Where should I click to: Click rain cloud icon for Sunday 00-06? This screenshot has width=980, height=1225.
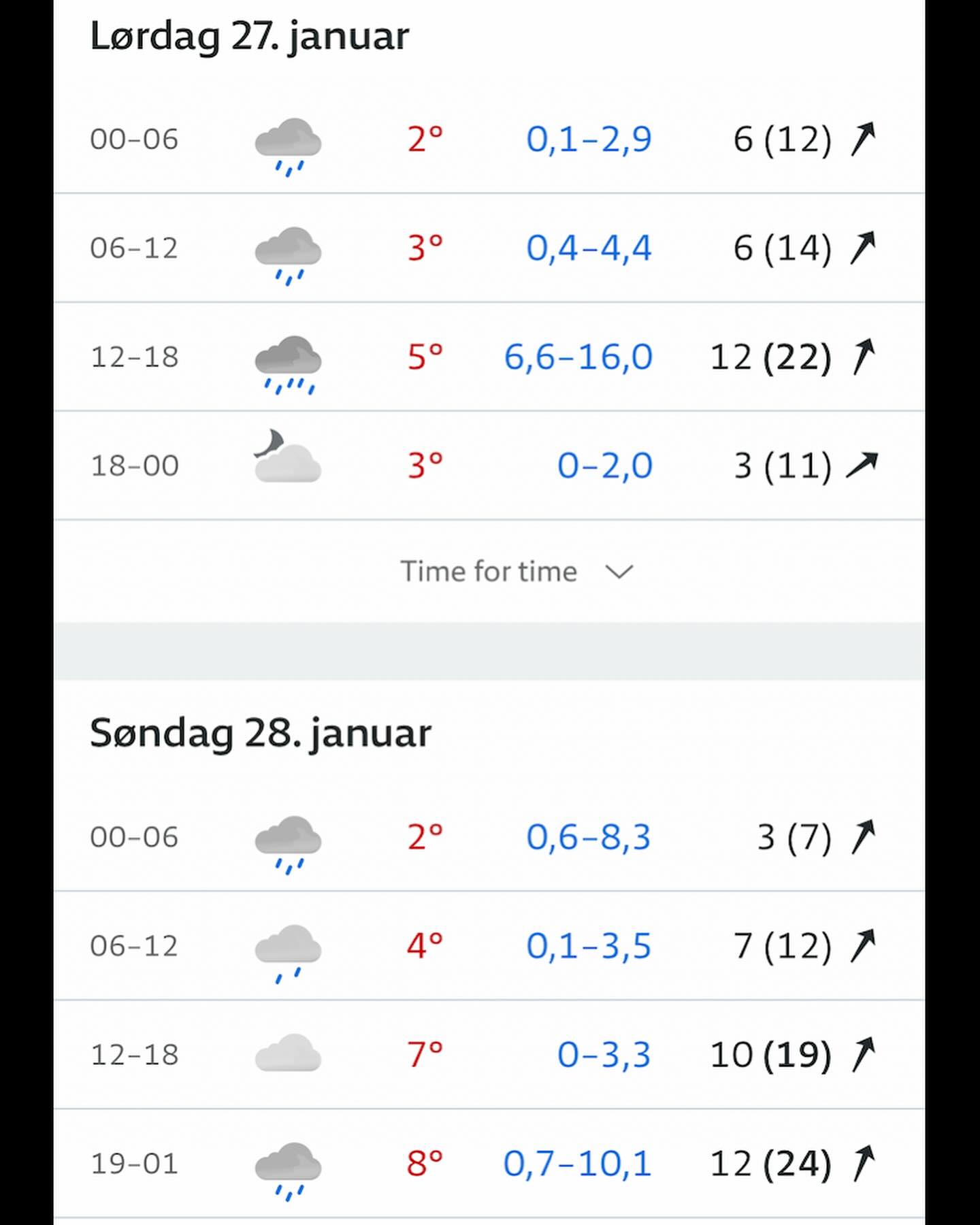[x=288, y=845]
